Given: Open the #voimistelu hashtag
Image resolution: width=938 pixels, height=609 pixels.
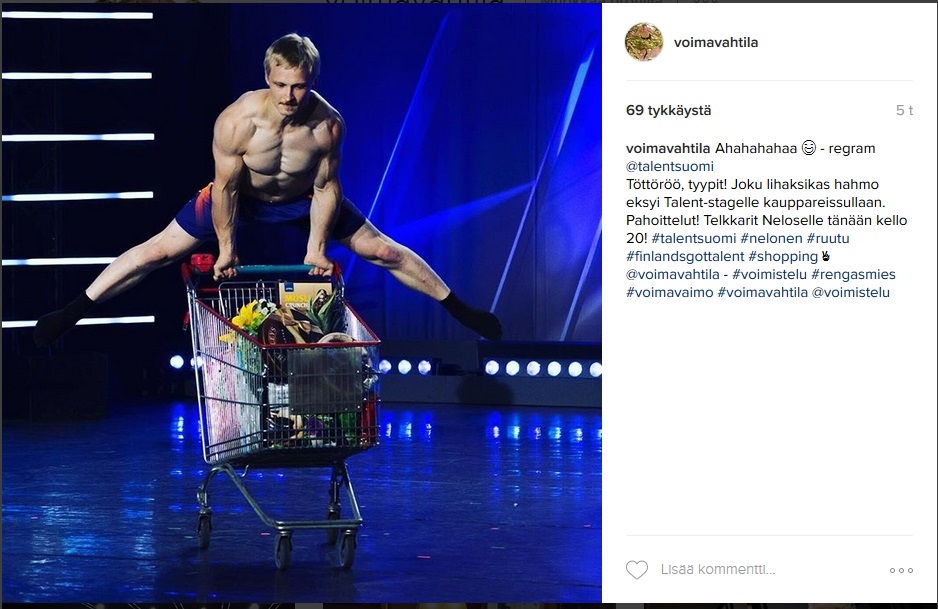Looking at the screenshot, I should pos(769,275).
